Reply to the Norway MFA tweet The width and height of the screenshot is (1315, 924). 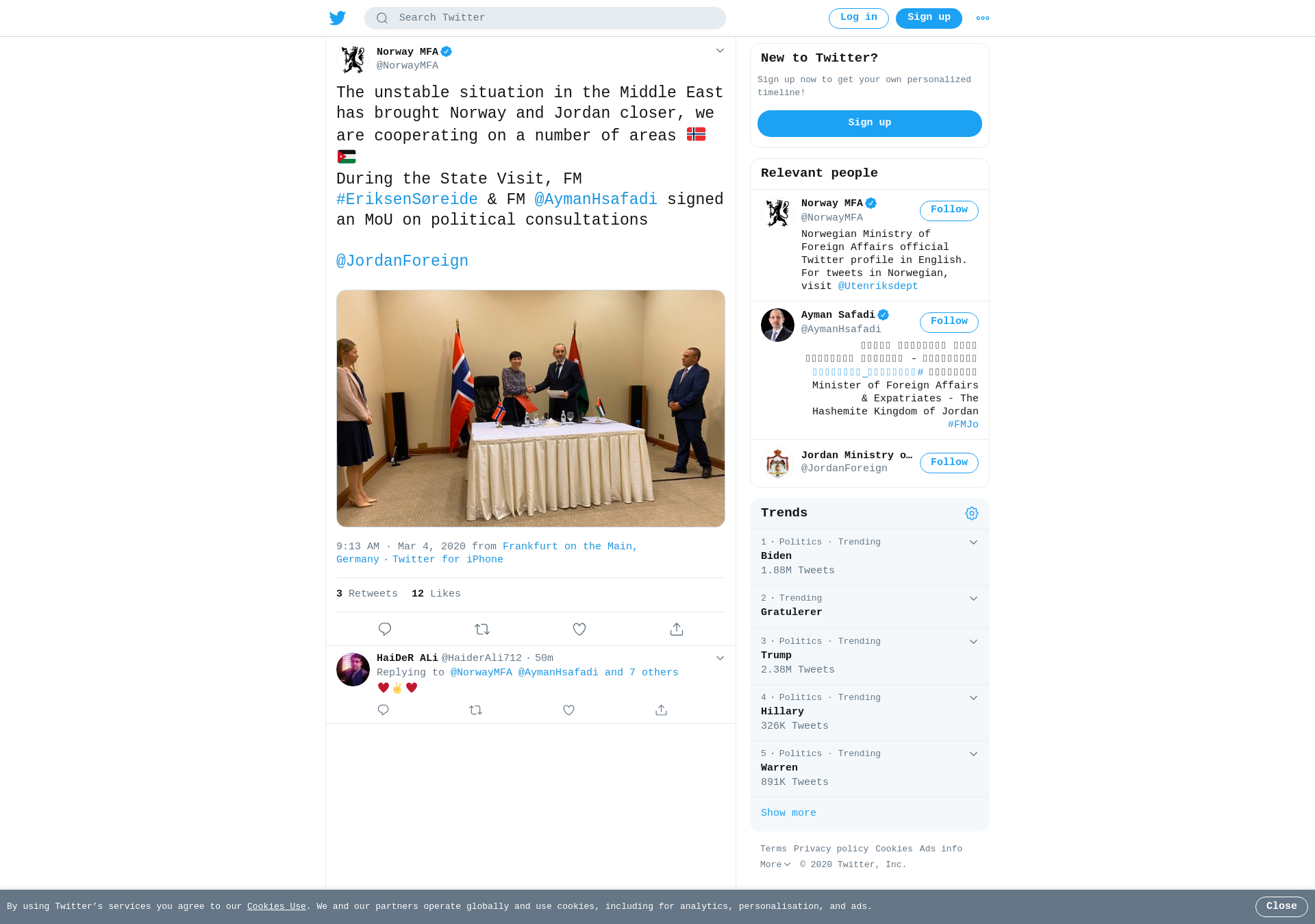coord(385,629)
